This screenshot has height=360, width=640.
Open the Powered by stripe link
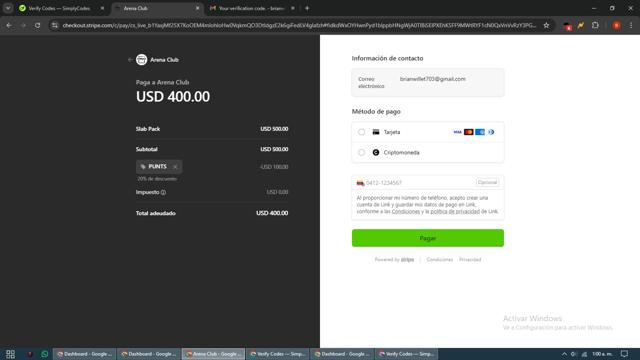(x=394, y=260)
